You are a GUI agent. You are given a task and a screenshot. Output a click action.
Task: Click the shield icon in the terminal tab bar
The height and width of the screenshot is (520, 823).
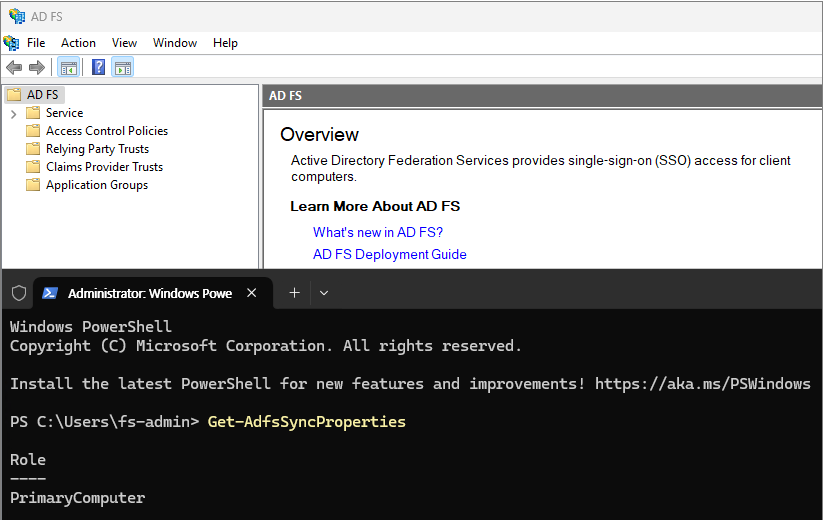tap(19, 293)
